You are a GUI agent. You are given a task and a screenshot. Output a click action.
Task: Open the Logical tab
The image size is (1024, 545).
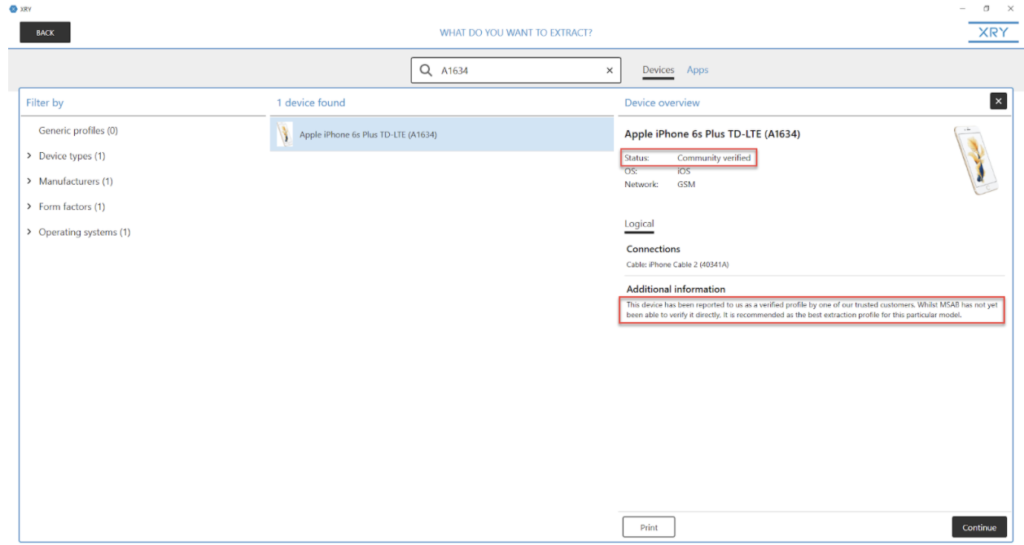tap(639, 224)
